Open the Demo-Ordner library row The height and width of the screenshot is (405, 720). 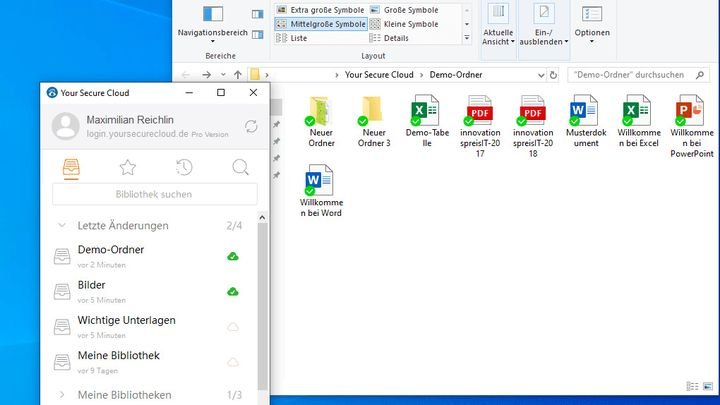pos(149,256)
